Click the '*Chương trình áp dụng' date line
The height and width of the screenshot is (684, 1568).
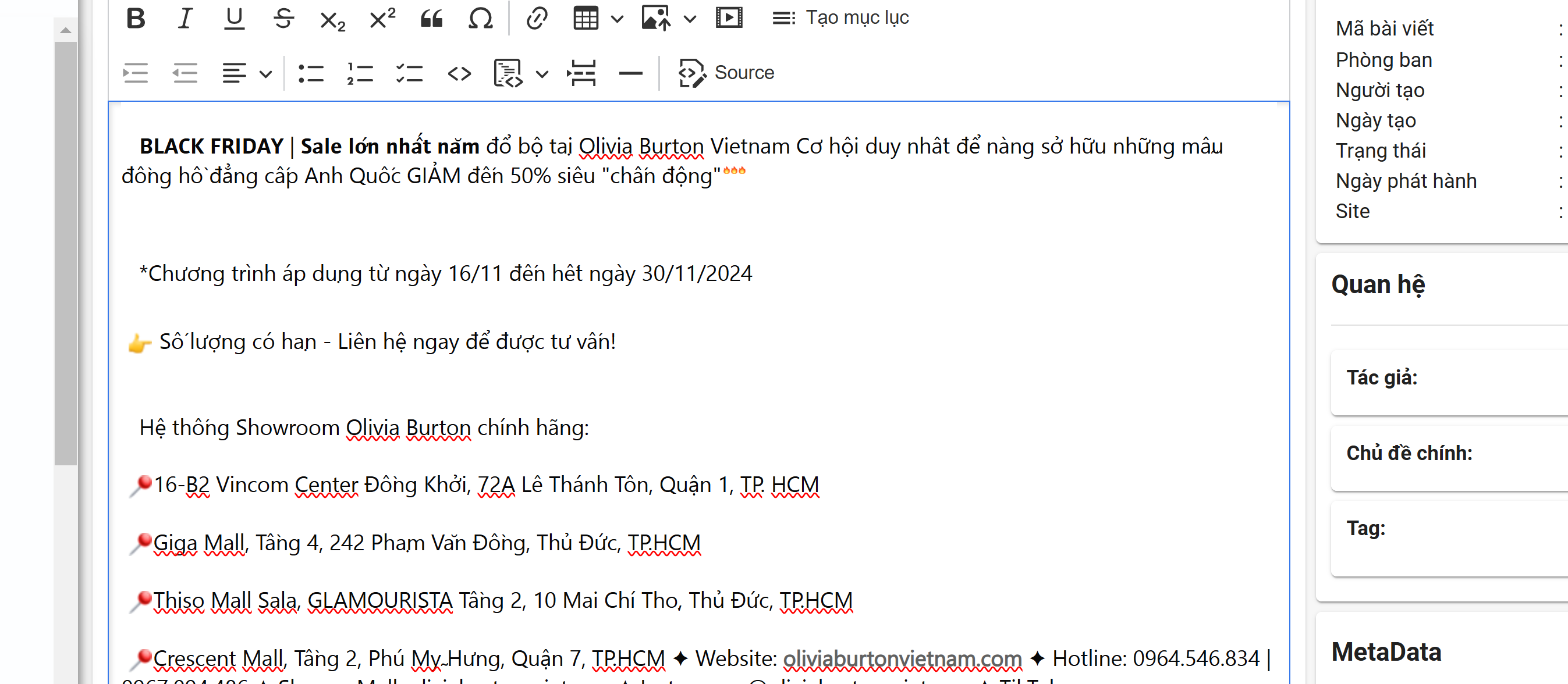pyautogui.click(x=446, y=274)
